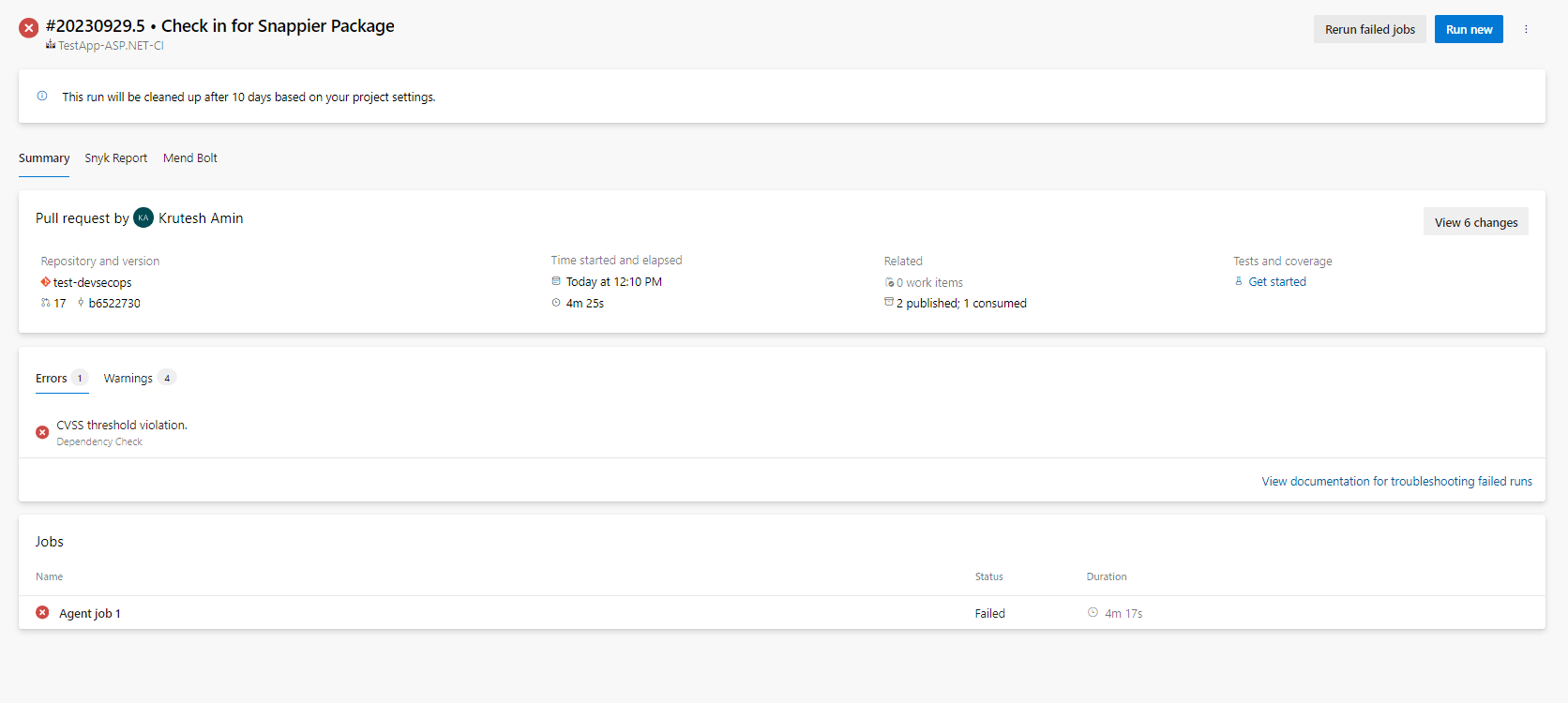Open the more actions vertical ellipsis menu
The image size is (1568, 703).
pos(1526,29)
